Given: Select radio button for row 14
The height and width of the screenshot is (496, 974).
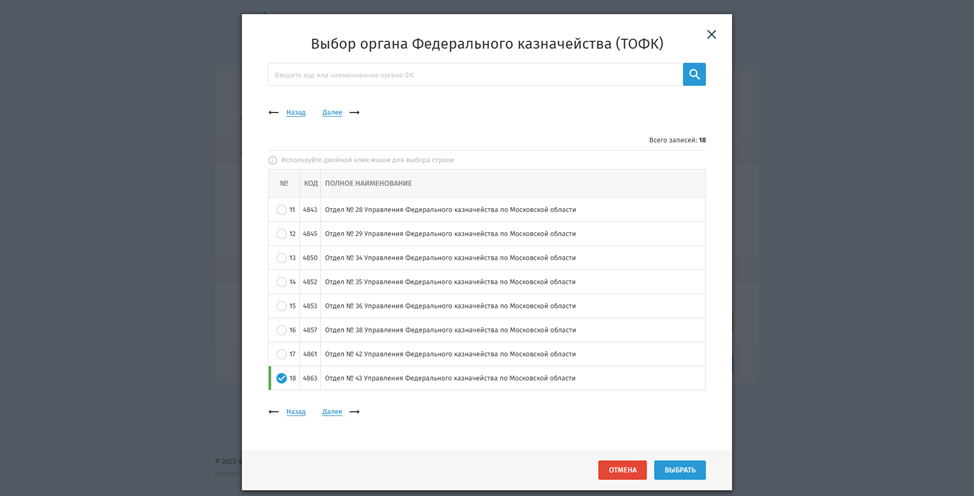Looking at the screenshot, I should click(281, 282).
